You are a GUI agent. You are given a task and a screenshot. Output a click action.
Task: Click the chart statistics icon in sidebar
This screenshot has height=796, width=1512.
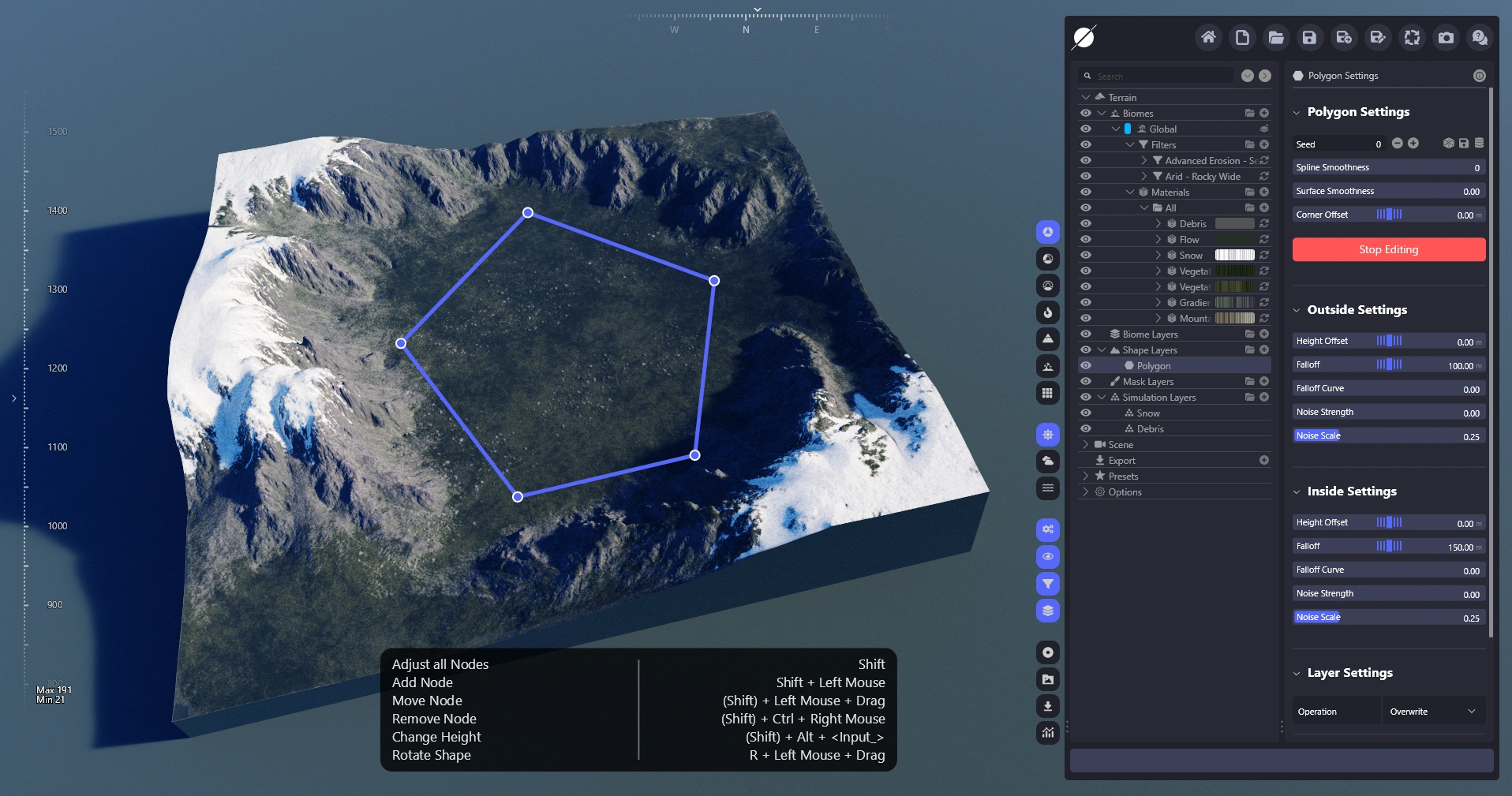[x=1047, y=733]
